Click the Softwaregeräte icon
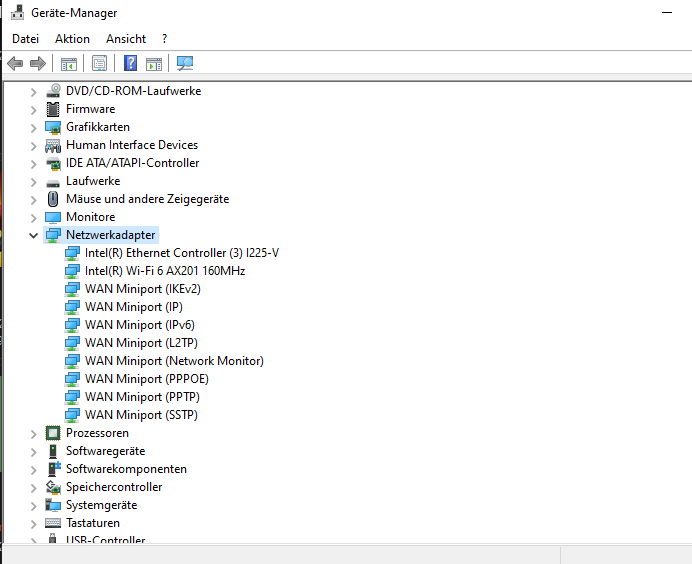 tap(53, 451)
